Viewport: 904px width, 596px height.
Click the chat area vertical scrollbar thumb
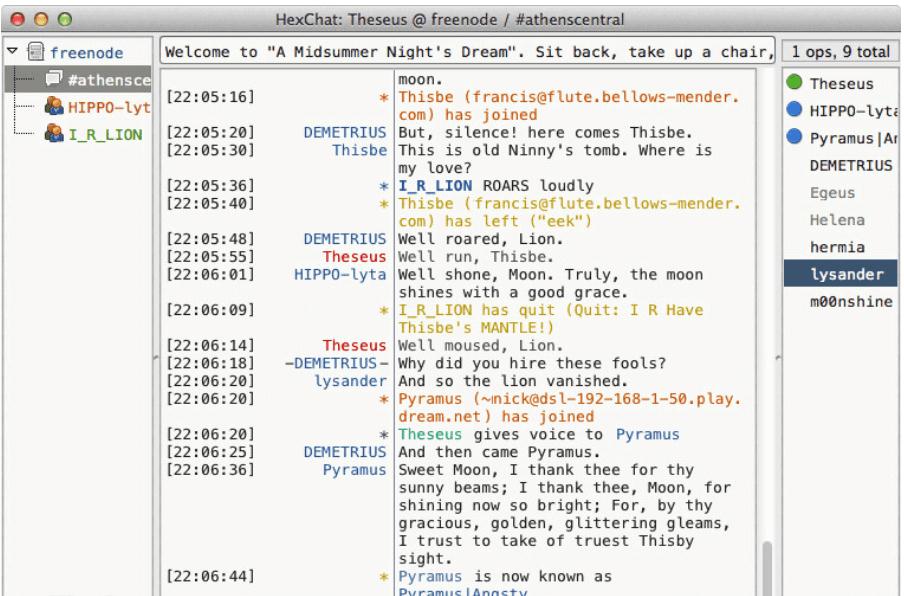tap(767, 568)
